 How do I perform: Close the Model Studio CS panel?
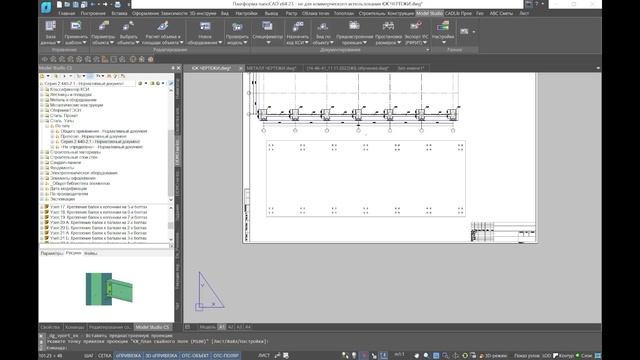click(179, 68)
